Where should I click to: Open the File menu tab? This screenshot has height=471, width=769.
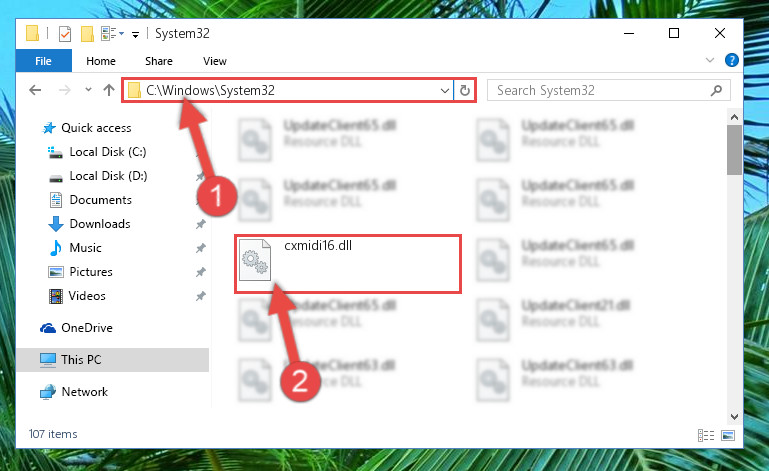[x=44, y=61]
